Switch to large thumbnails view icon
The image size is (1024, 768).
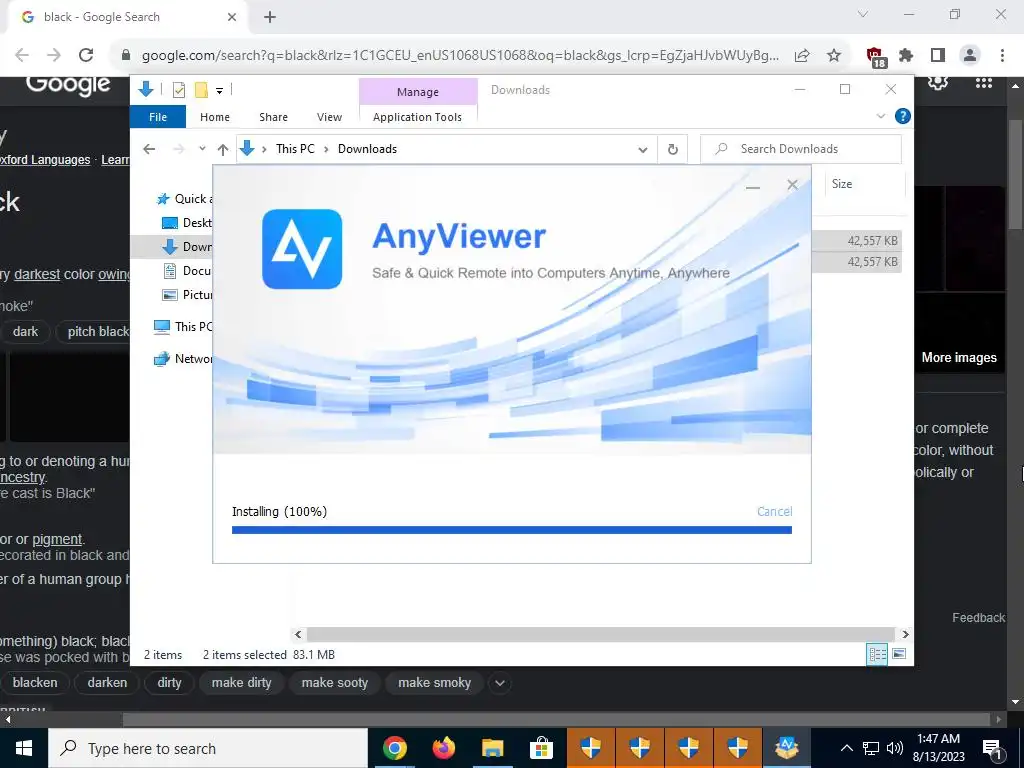pyautogui.click(x=899, y=654)
